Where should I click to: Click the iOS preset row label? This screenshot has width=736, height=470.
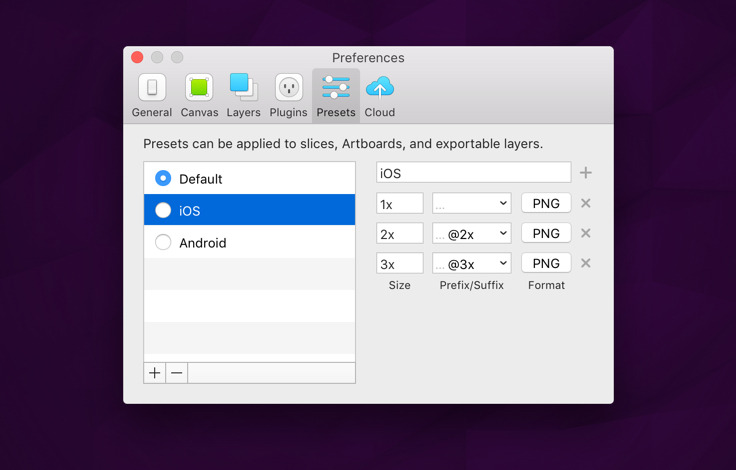[190, 211]
